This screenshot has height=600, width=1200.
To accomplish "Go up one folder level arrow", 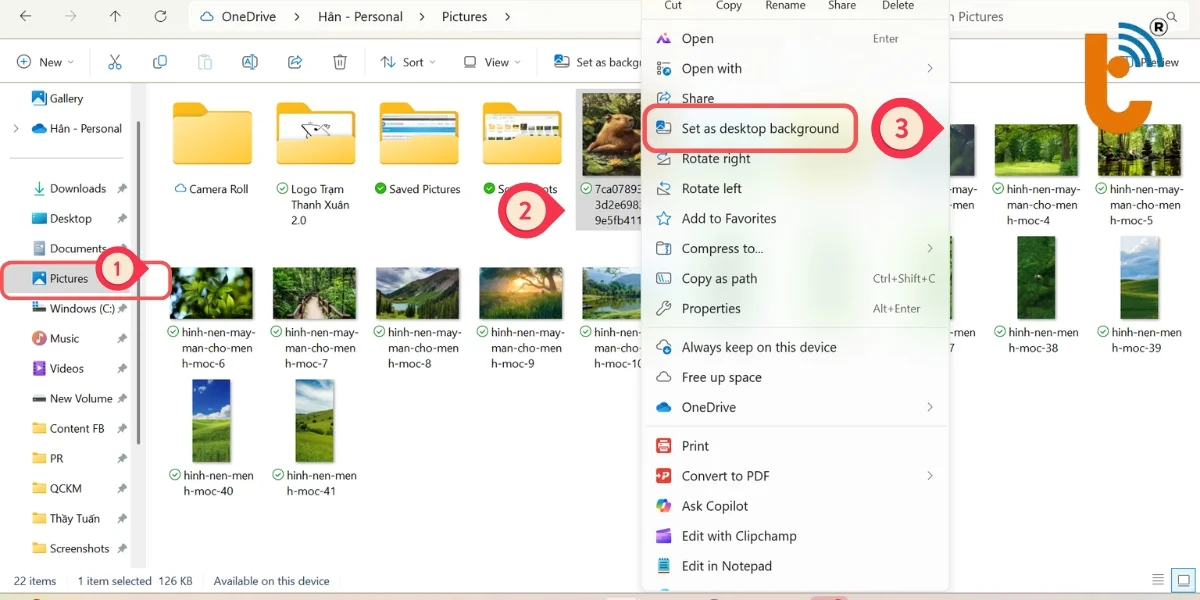I will [x=115, y=17].
